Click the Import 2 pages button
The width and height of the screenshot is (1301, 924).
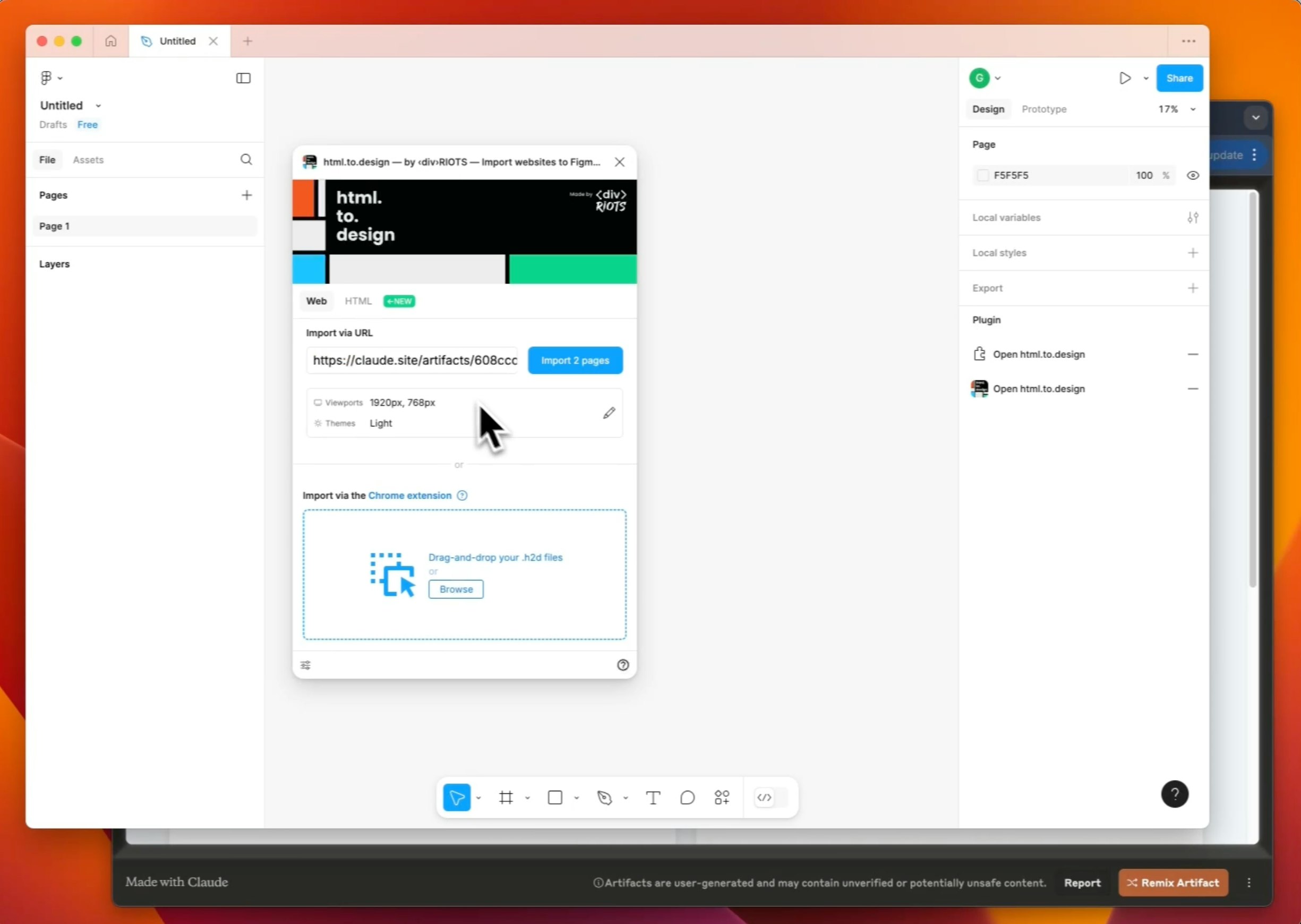[575, 360]
